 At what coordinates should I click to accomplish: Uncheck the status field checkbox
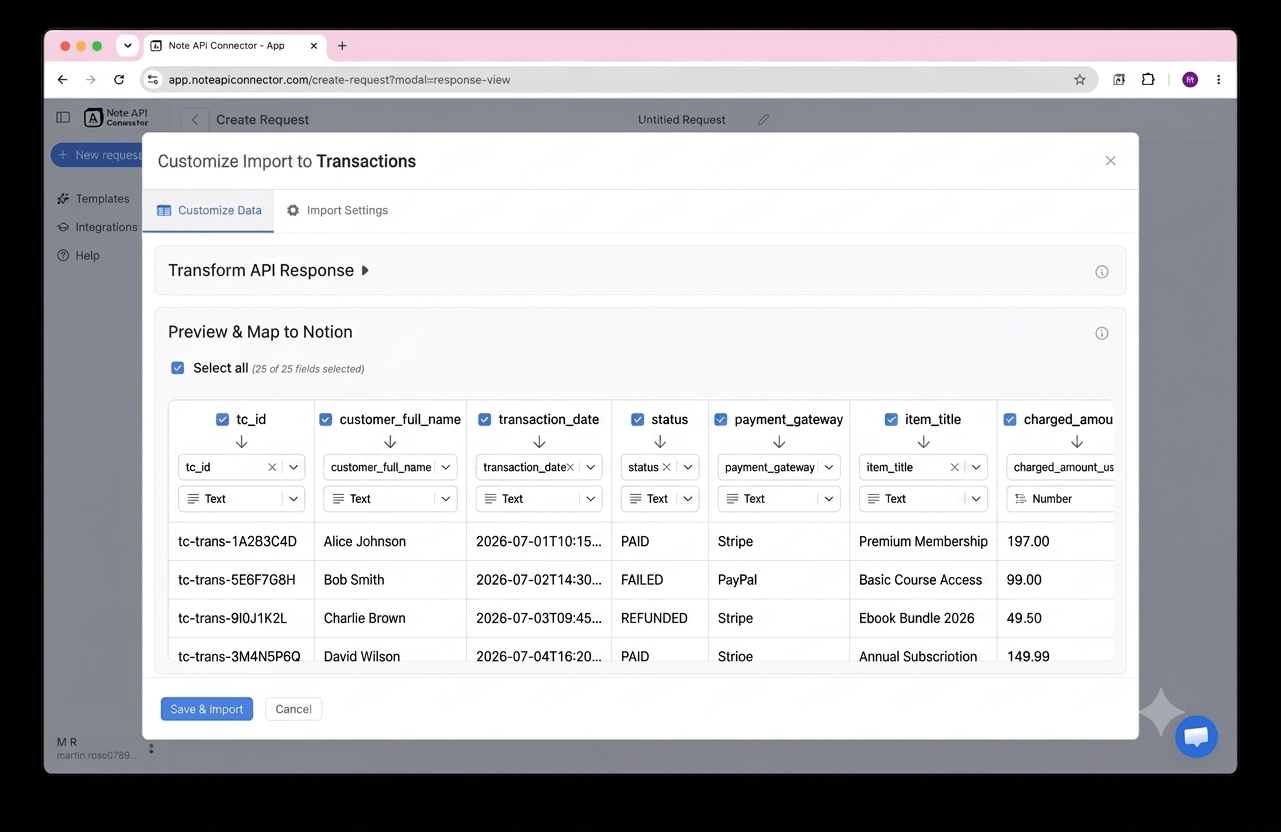pos(638,420)
